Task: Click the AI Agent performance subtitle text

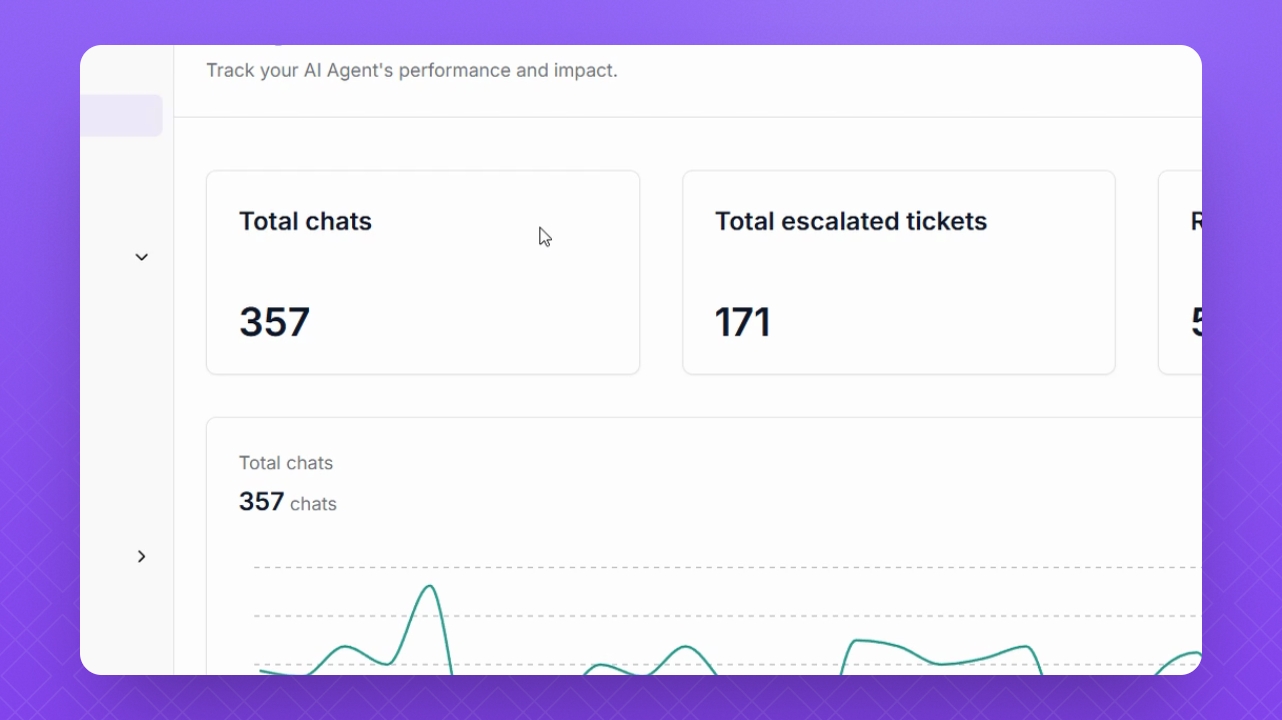Action: pos(411,71)
